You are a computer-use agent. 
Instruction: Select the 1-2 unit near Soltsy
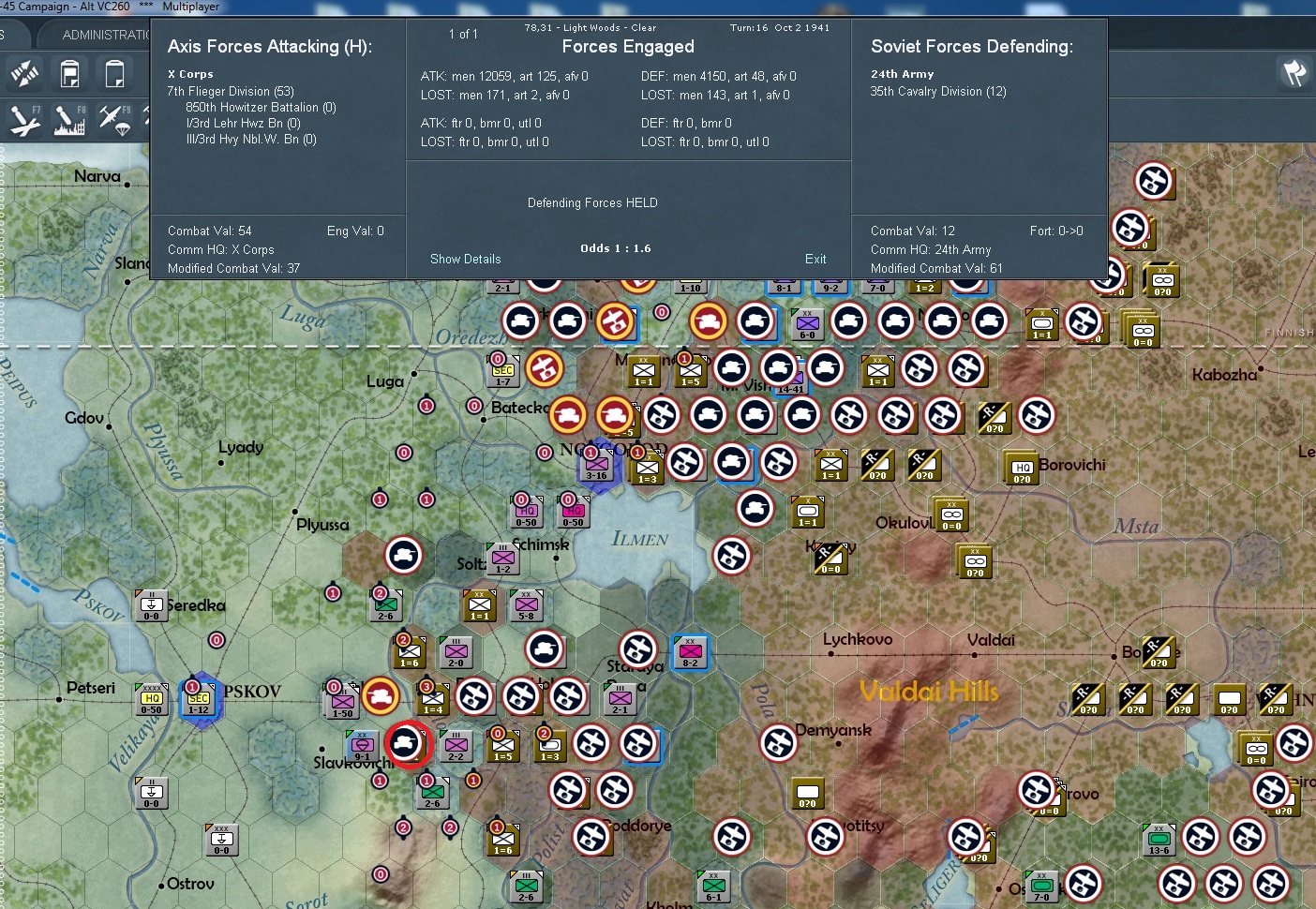click(503, 558)
